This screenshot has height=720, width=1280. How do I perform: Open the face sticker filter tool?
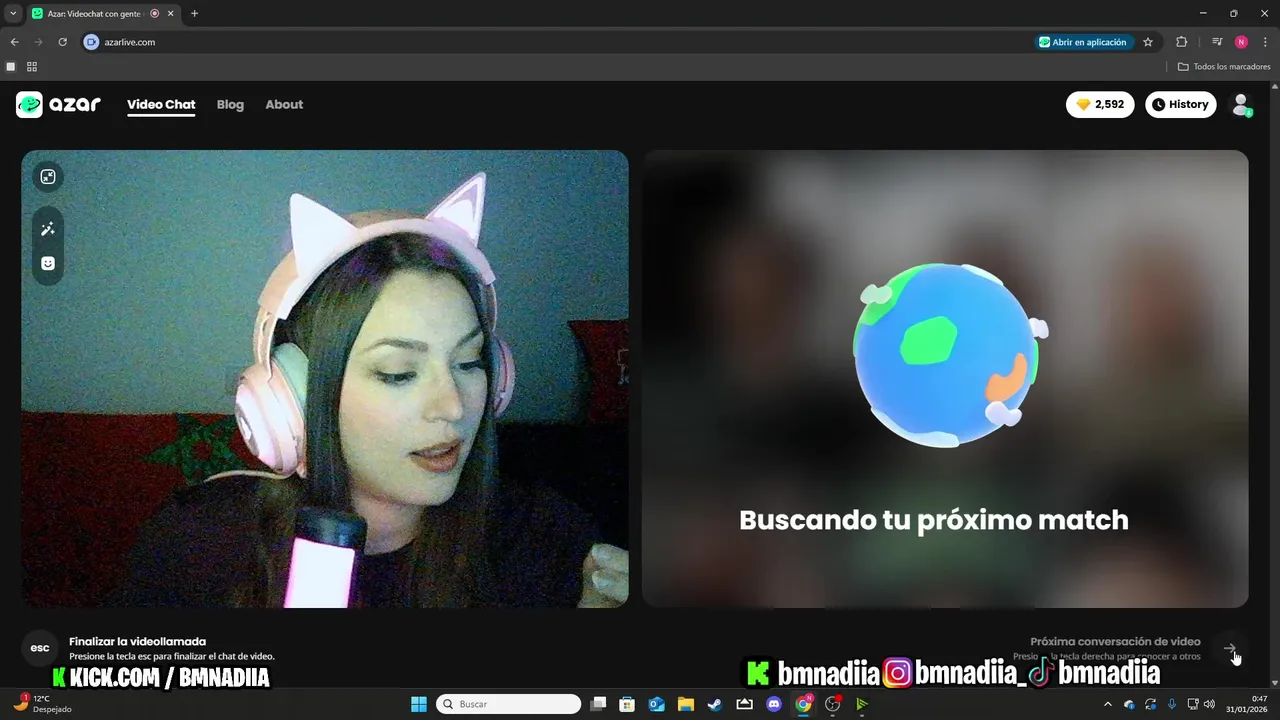(48, 263)
